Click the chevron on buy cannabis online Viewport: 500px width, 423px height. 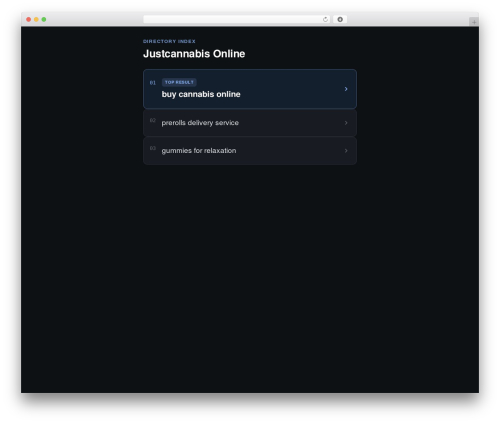coord(346,89)
